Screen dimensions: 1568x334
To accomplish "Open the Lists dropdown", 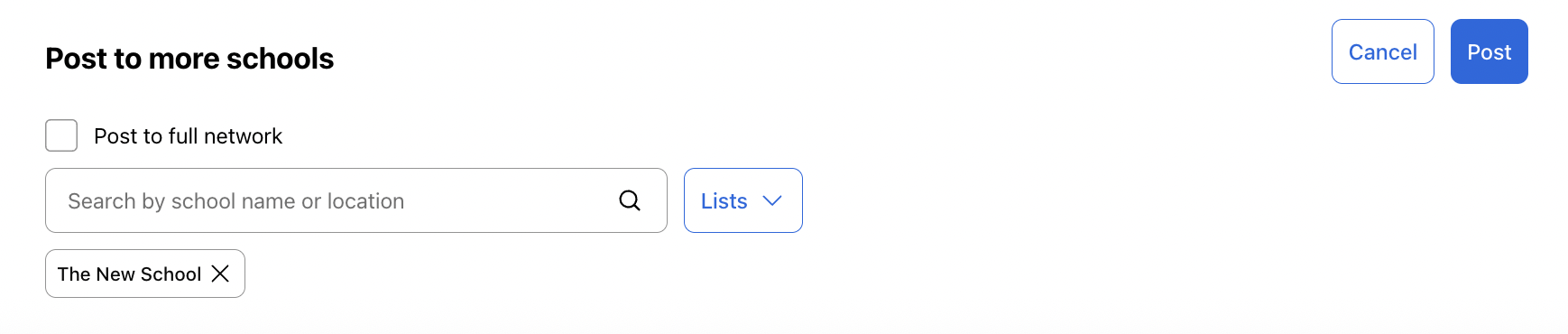I will coord(742,200).
